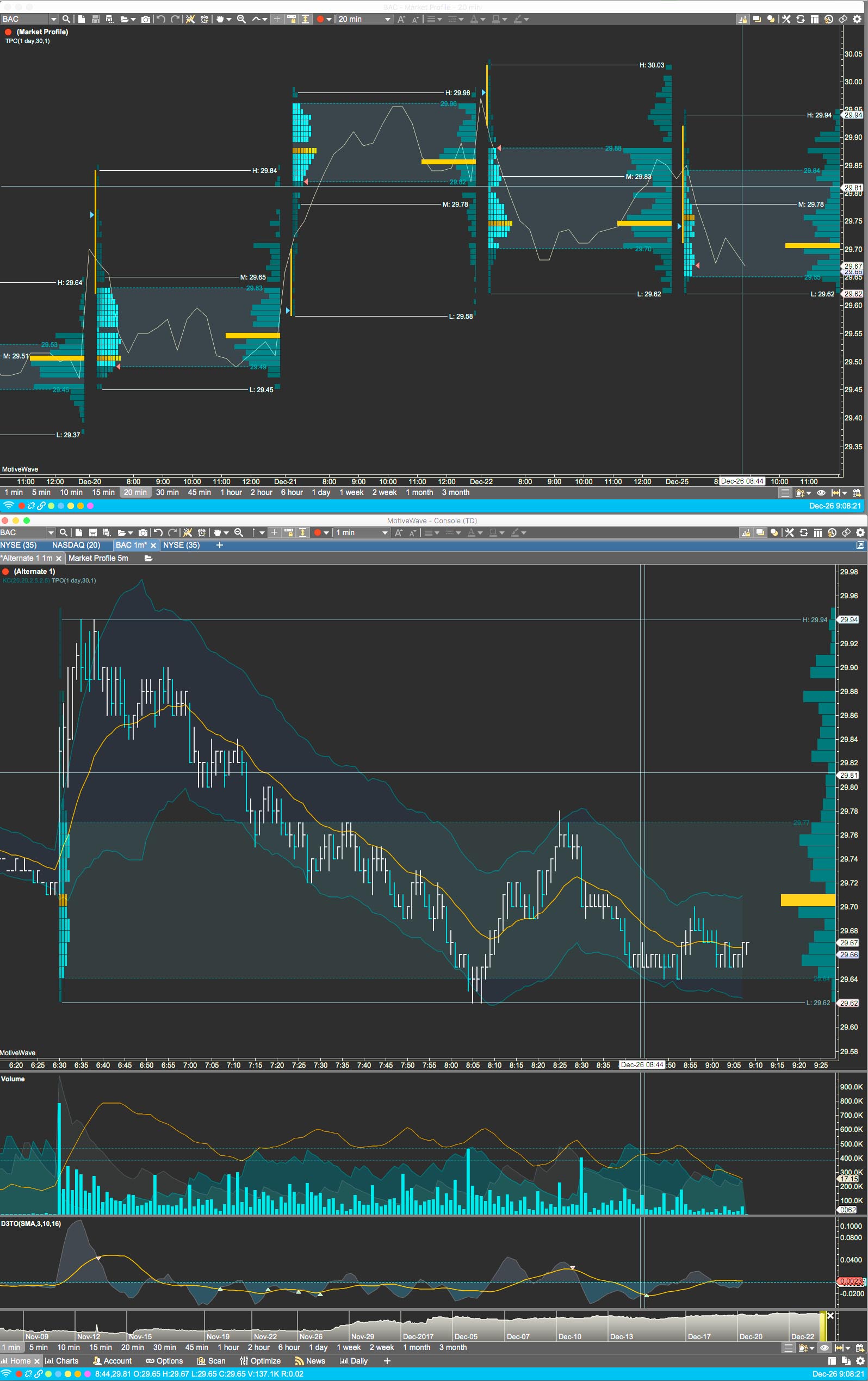Select 5 min timeframe in the Console timeframe bar
Viewport: 868px width, 1381px height.
tap(39, 1348)
